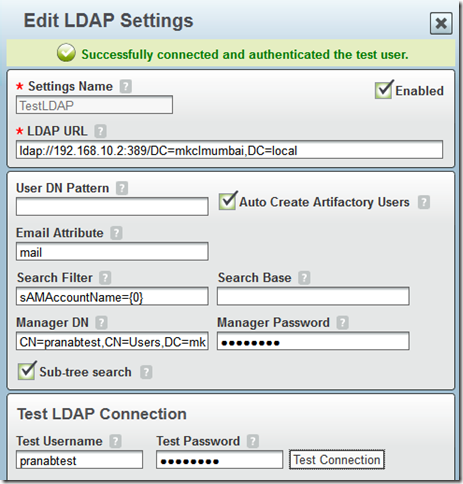Viewport: 463px width, 484px height.
Task: Click the 'Test LDAP Connection' heading
Action: tap(102, 414)
